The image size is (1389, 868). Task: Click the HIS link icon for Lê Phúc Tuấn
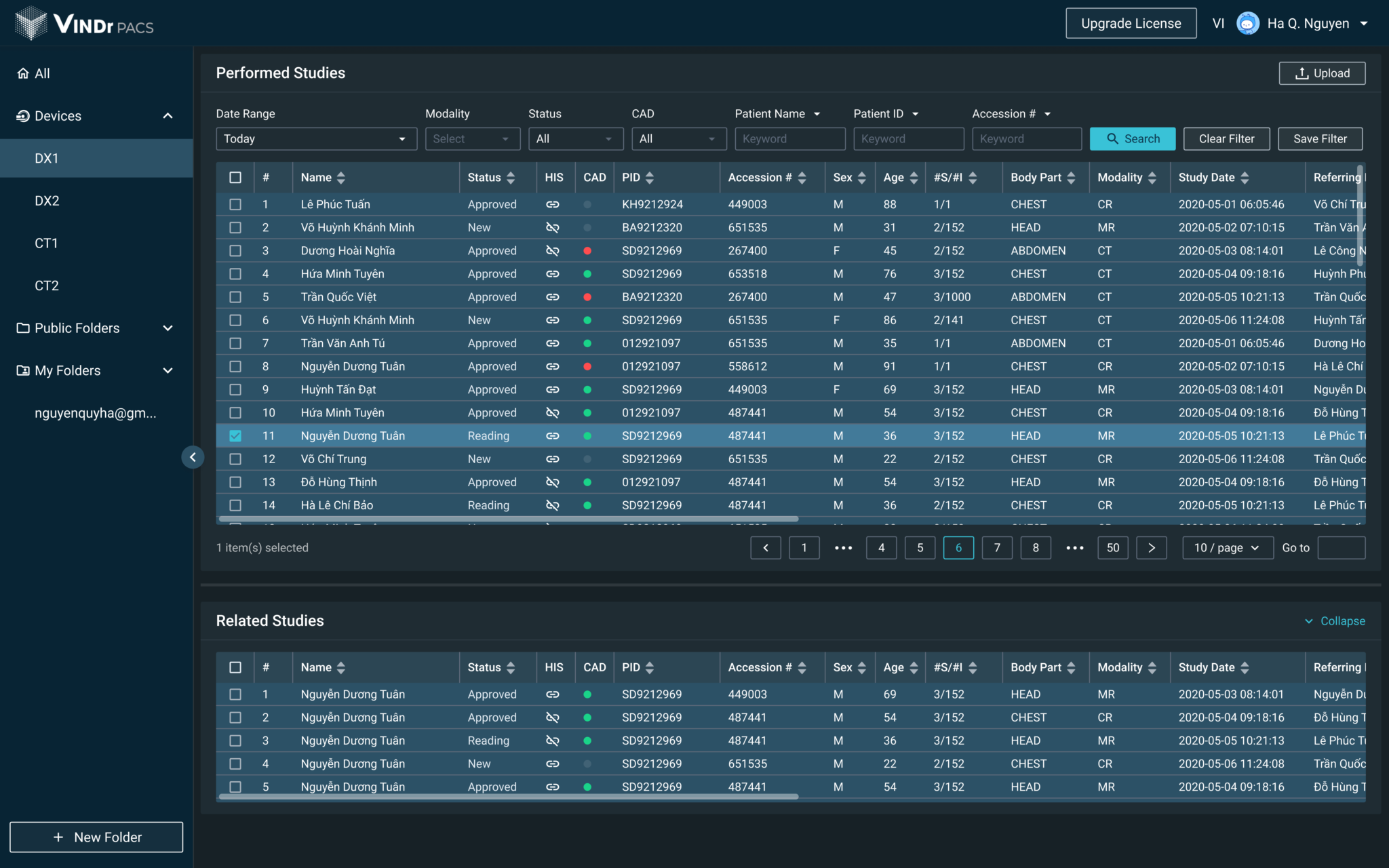553,204
